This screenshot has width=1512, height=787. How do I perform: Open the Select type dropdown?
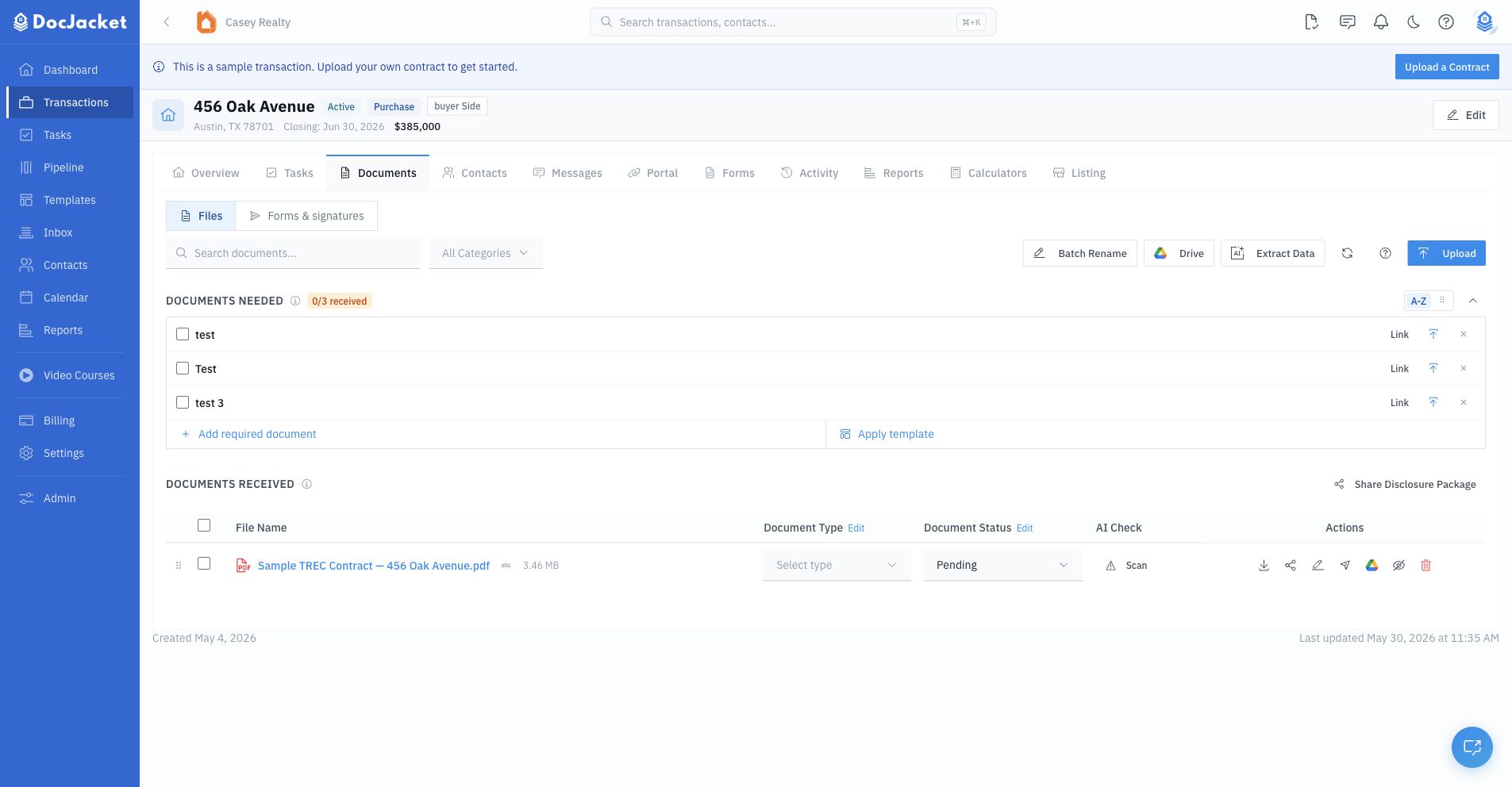point(837,565)
